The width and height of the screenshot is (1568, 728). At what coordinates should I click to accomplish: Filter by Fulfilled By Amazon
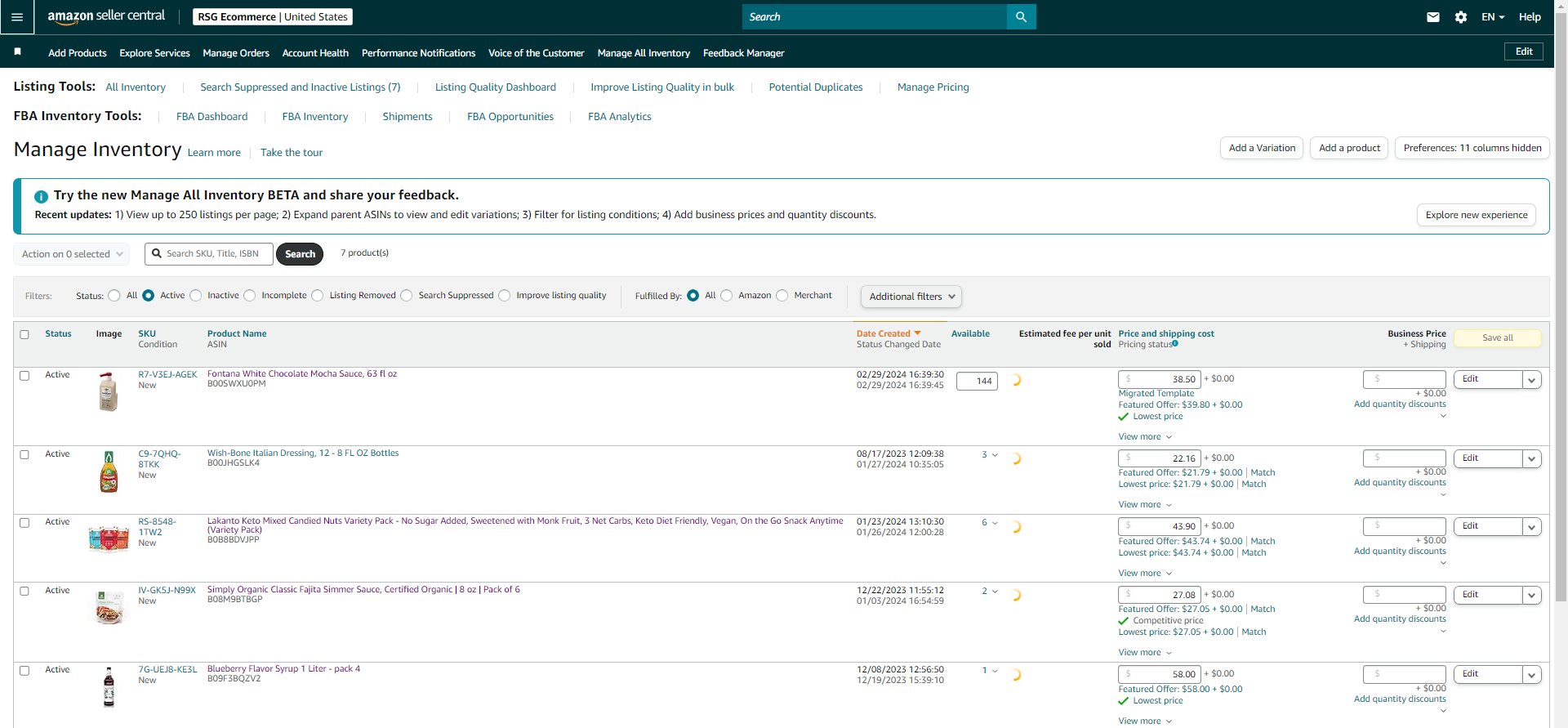(727, 296)
